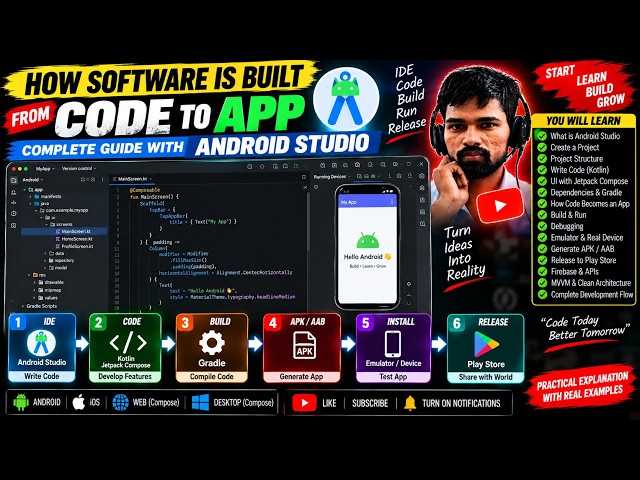Viewport: 640px width, 480px height.
Task: Switch to the MainScreen.kt editor tab
Action: (133, 179)
